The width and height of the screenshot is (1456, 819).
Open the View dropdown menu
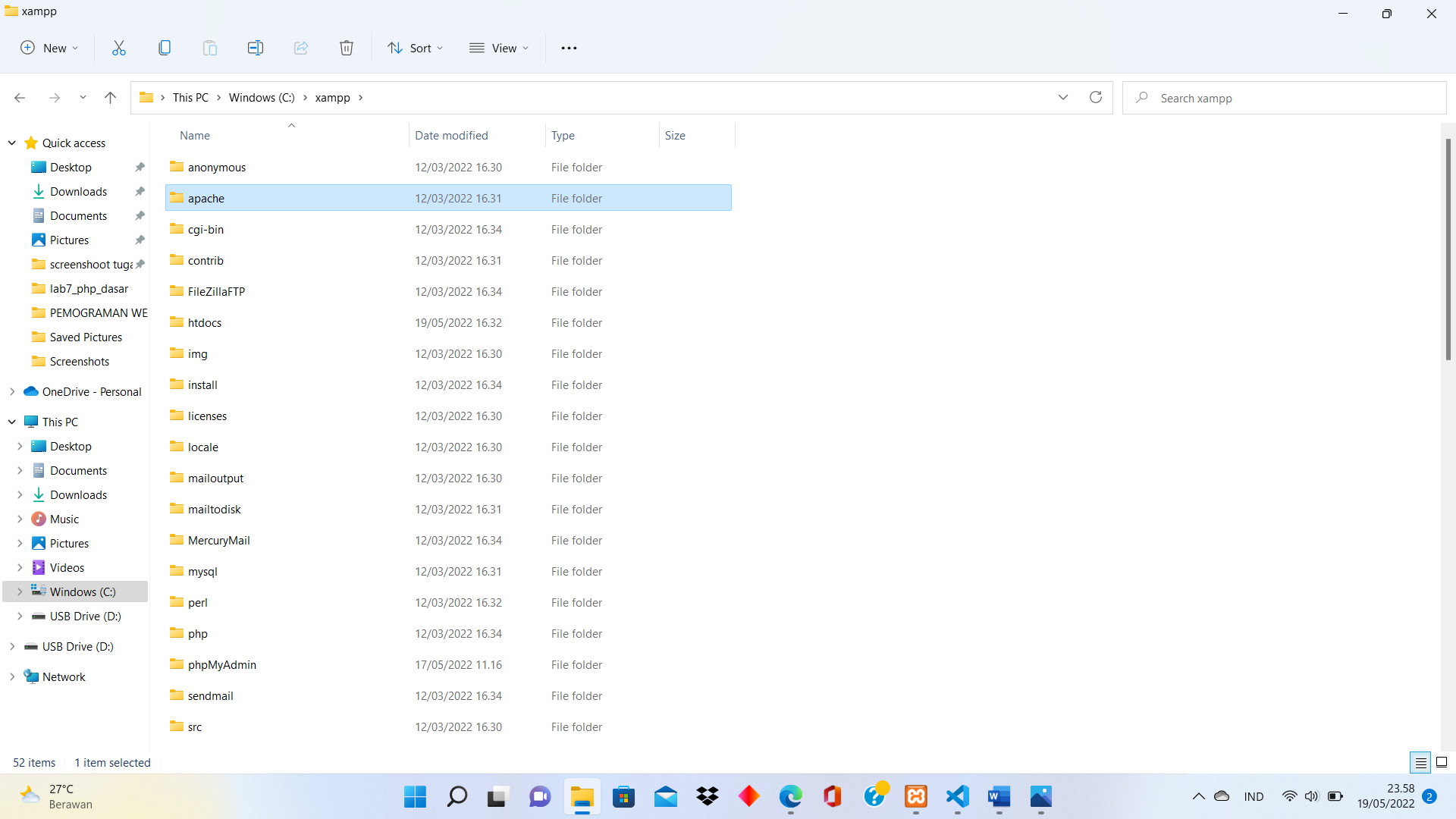pos(499,48)
